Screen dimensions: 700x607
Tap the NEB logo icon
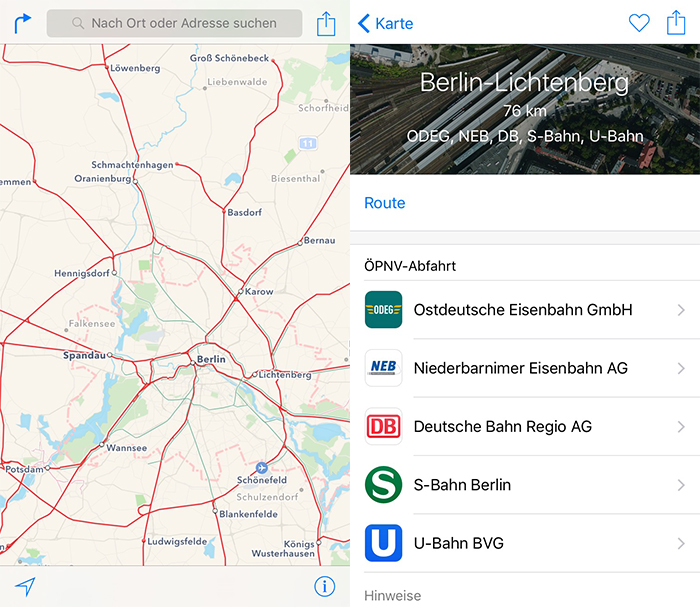point(383,368)
